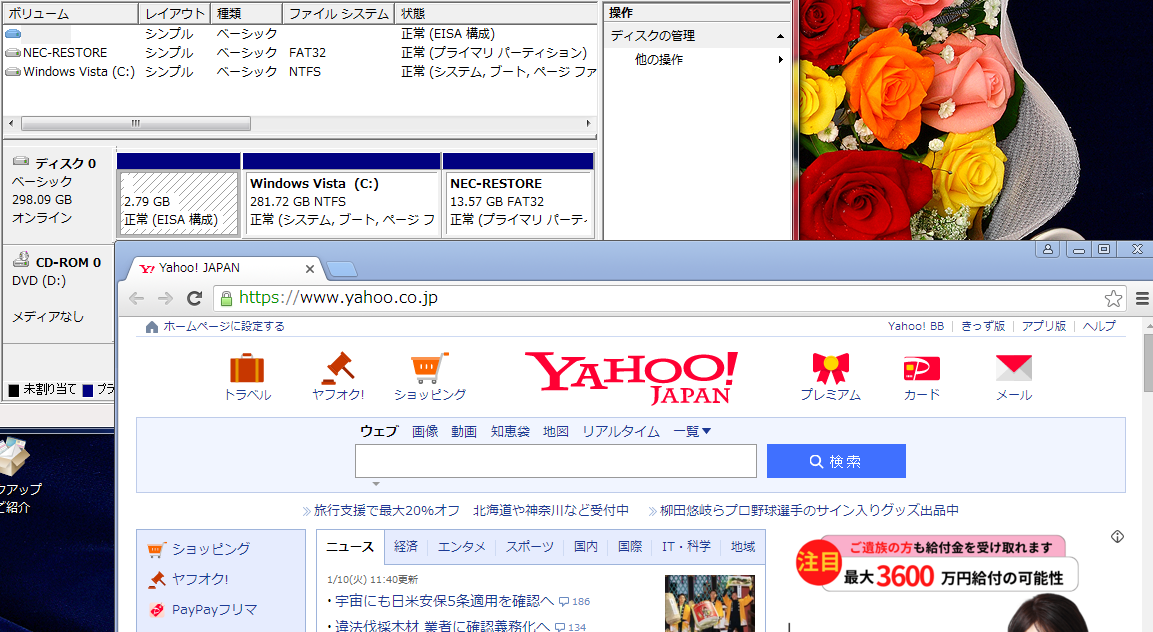Collapse the ディスクの管理 actions section
Image resolution: width=1153 pixels, height=632 pixels.
click(x=780, y=35)
